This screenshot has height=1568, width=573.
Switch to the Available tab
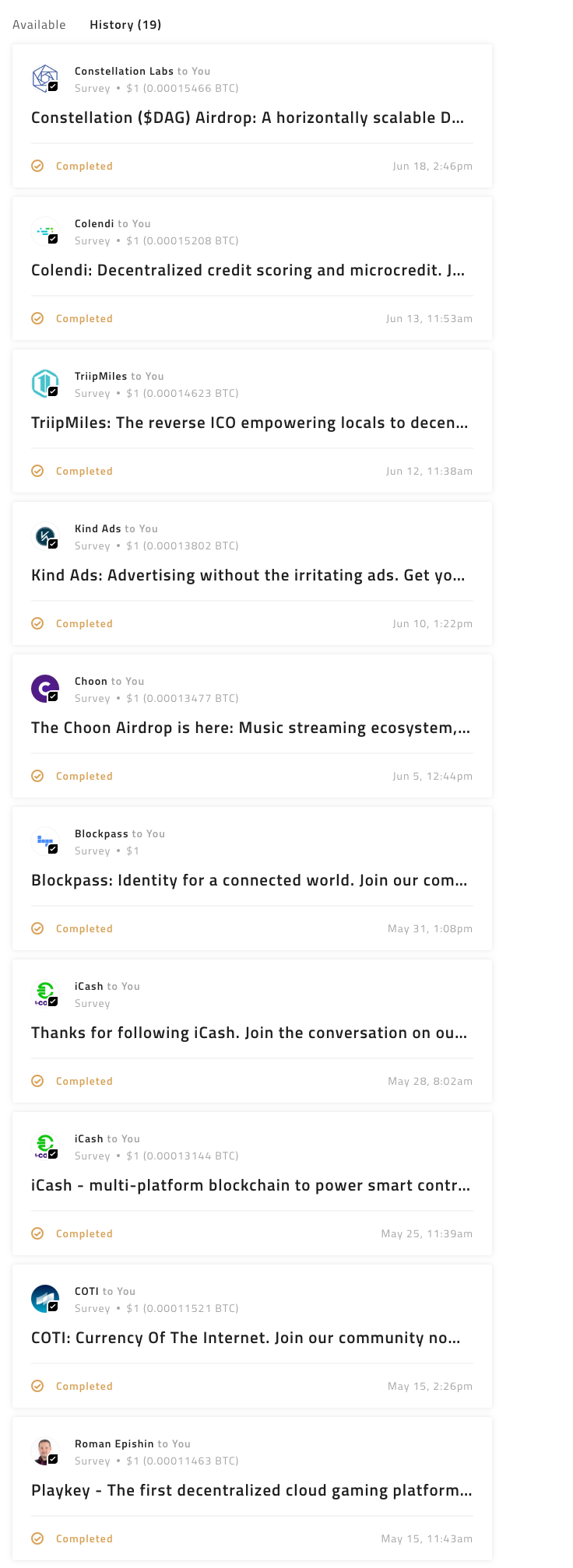point(39,25)
